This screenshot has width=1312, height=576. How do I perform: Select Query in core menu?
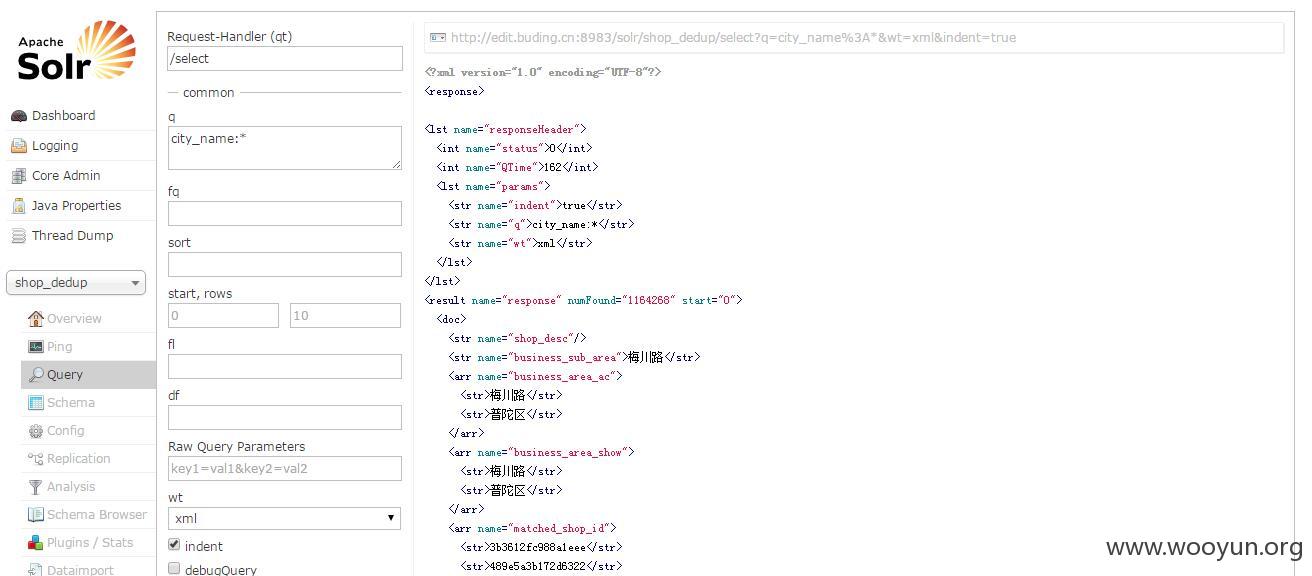pos(65,375)
